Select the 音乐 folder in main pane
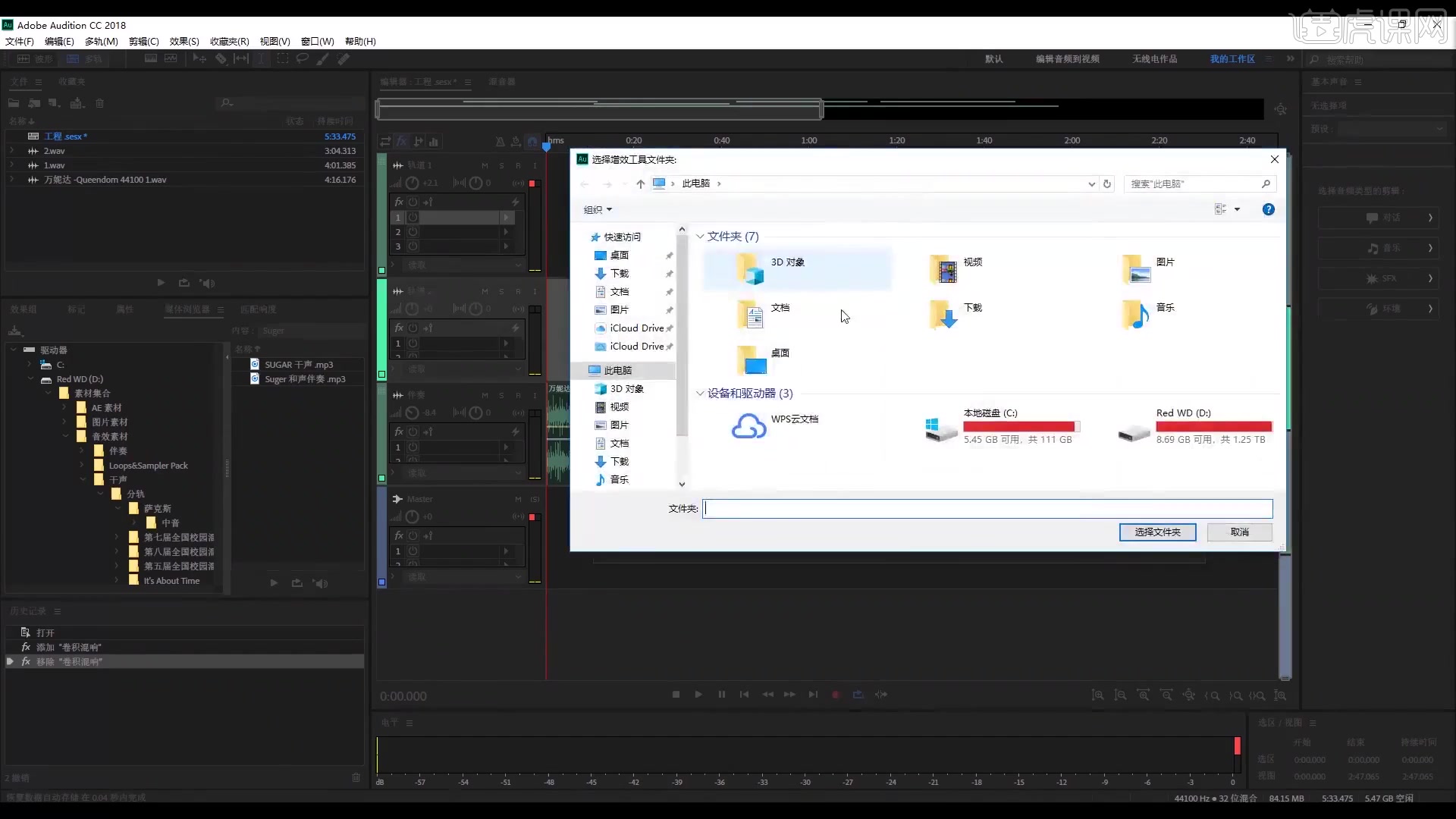This screenshot has width=1456, height=819. coord(1164,308)
